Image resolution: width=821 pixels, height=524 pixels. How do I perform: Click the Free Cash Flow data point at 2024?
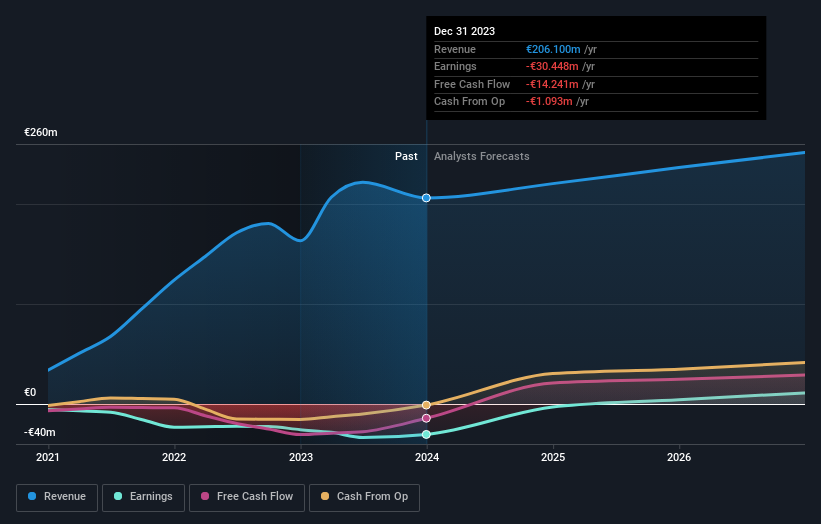426,418
